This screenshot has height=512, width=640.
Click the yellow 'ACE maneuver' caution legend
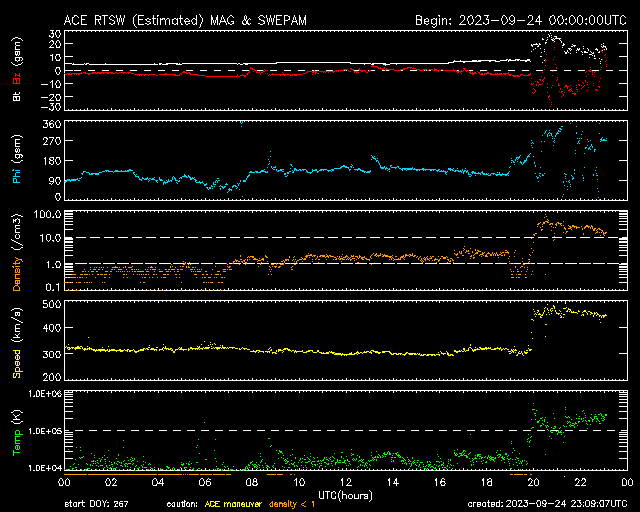[233, 504]
